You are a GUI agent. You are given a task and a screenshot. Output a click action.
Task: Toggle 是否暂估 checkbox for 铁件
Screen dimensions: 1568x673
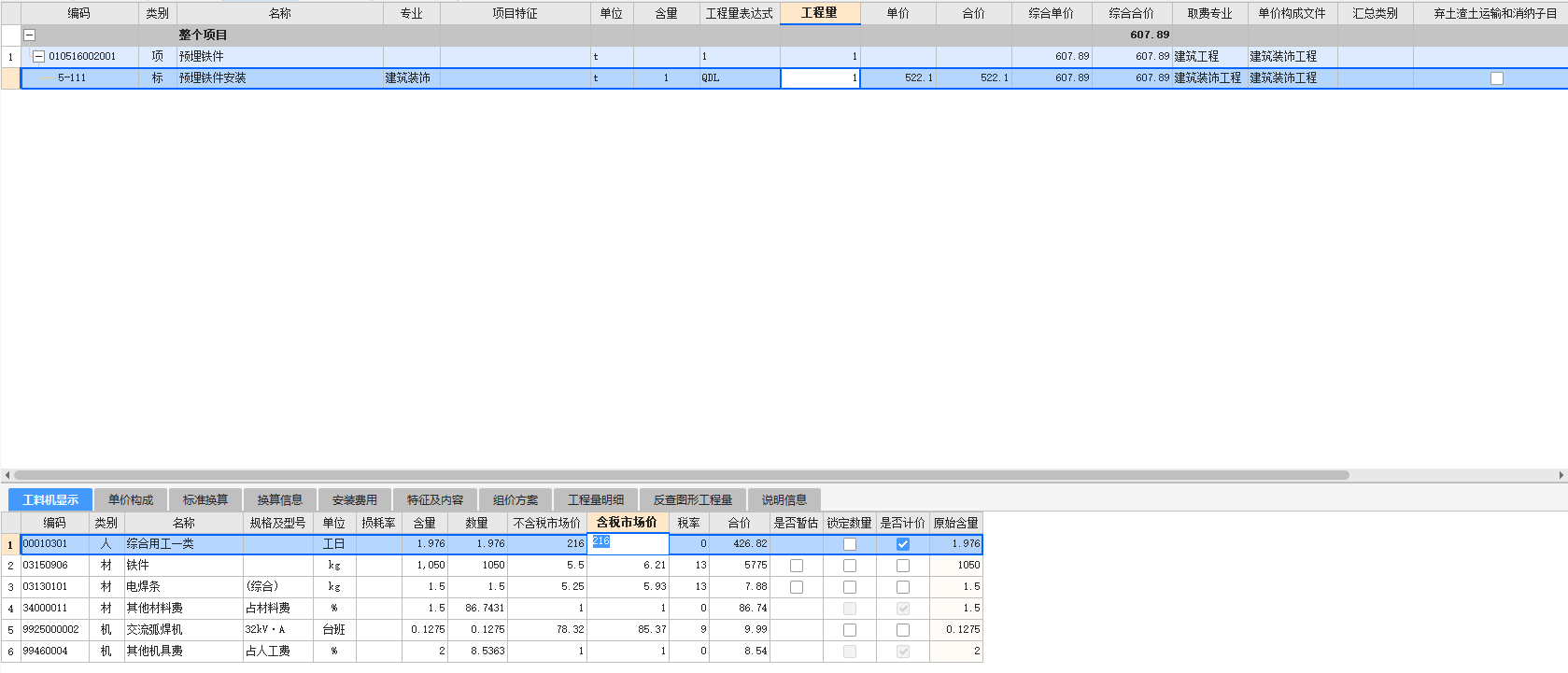[797, 566]
